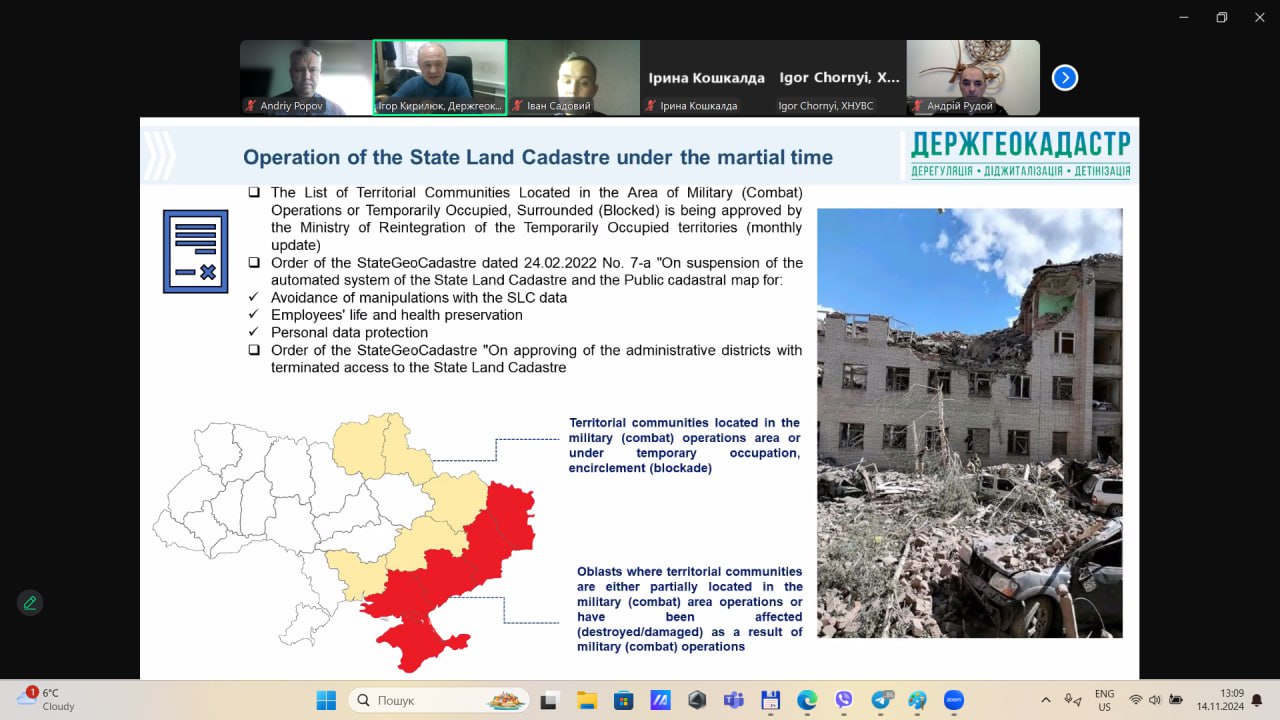This screenshot has width=1280, height=720.
Task: Open Microsoft Edge from the taskbar
Action: (x=807, y=700)
